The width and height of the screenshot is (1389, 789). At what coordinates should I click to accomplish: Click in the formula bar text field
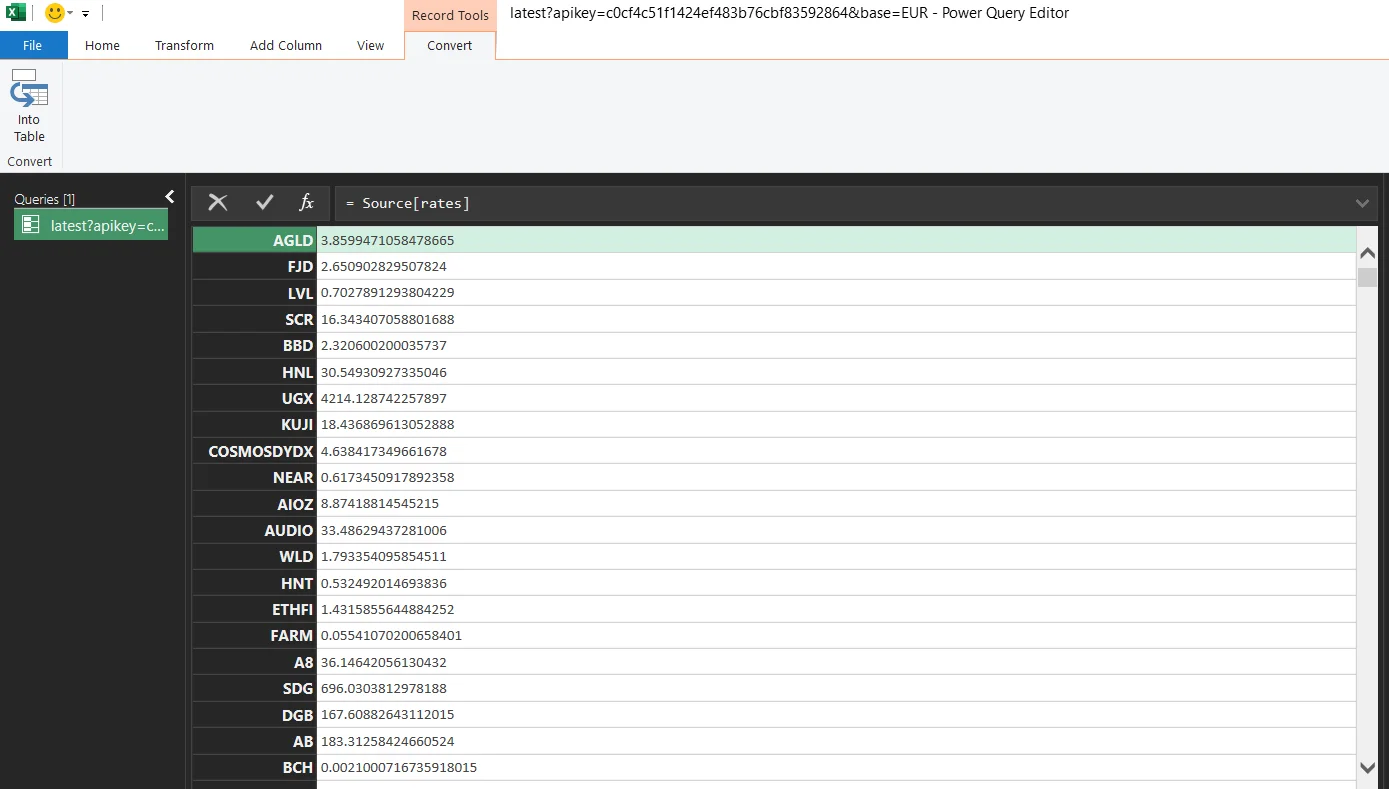click(840, 203)
